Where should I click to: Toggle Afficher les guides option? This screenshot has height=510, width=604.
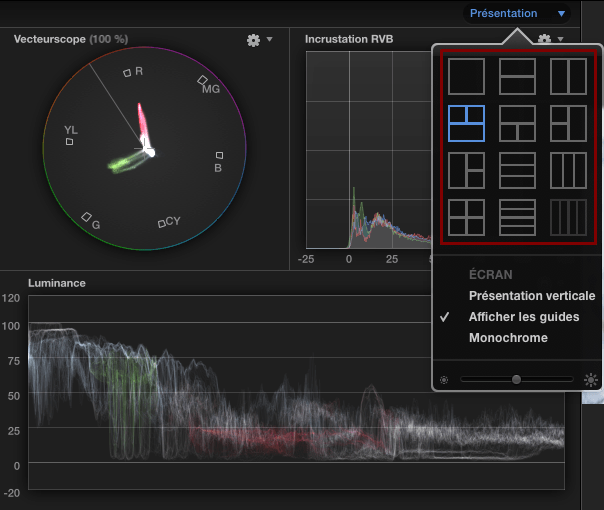point(524,317)
